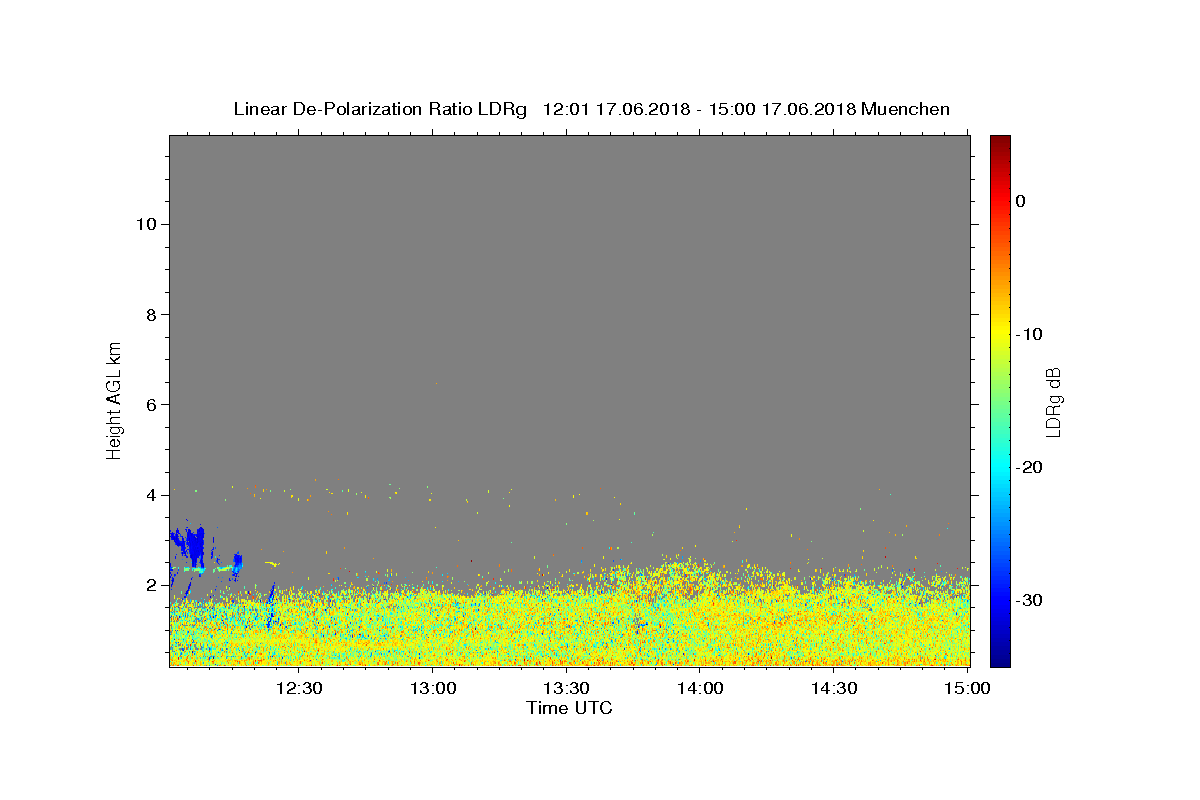
Task: Pick the dark red top of the colorbar
Action: click(x=1000, y=142)
